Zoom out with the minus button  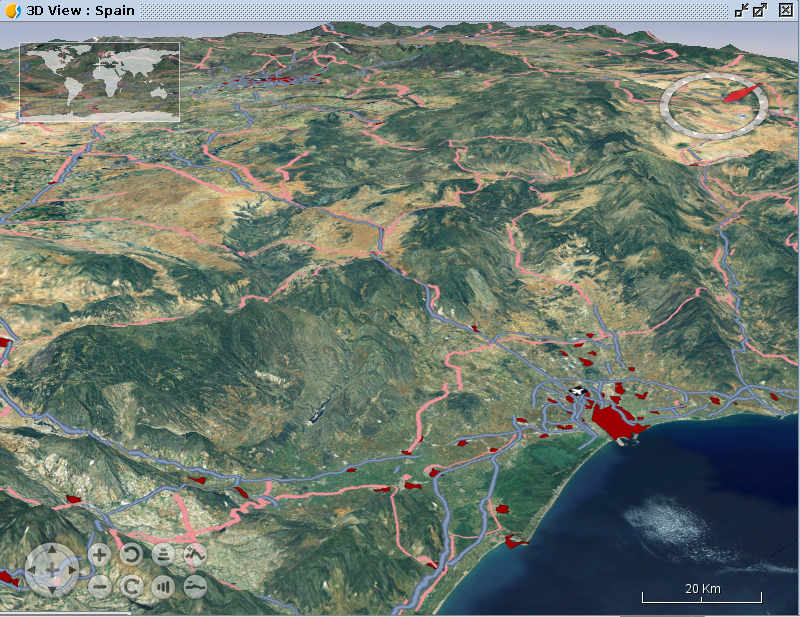click(99, 586)
